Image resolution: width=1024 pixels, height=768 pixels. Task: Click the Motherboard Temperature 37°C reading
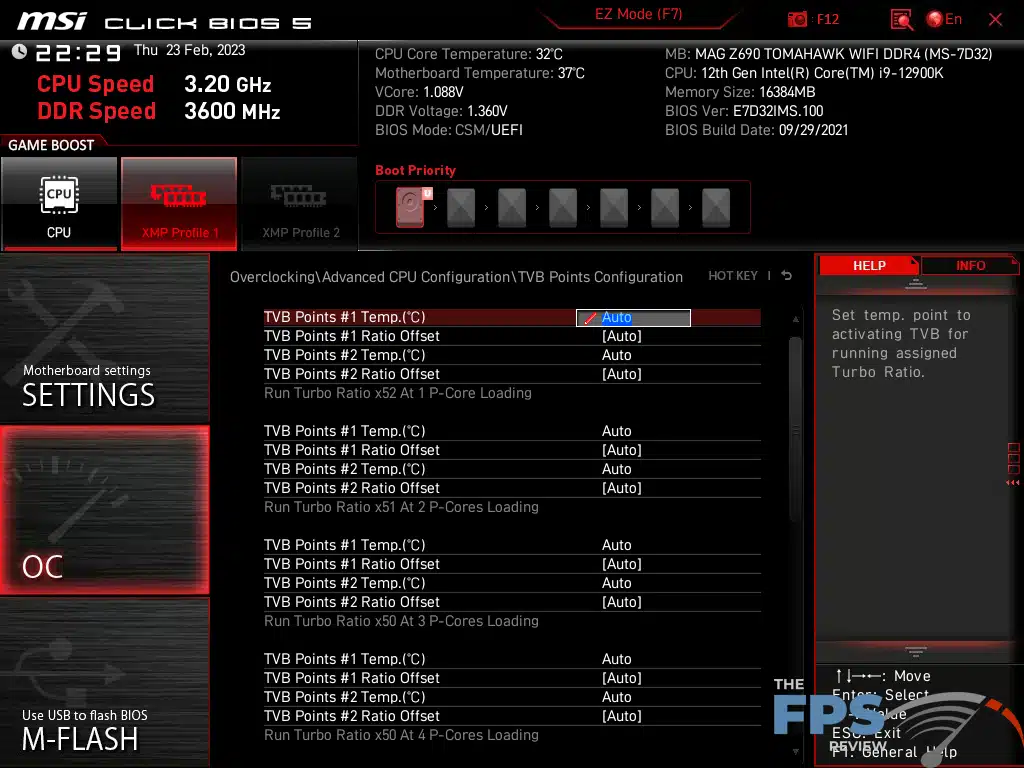coord(479,73)
